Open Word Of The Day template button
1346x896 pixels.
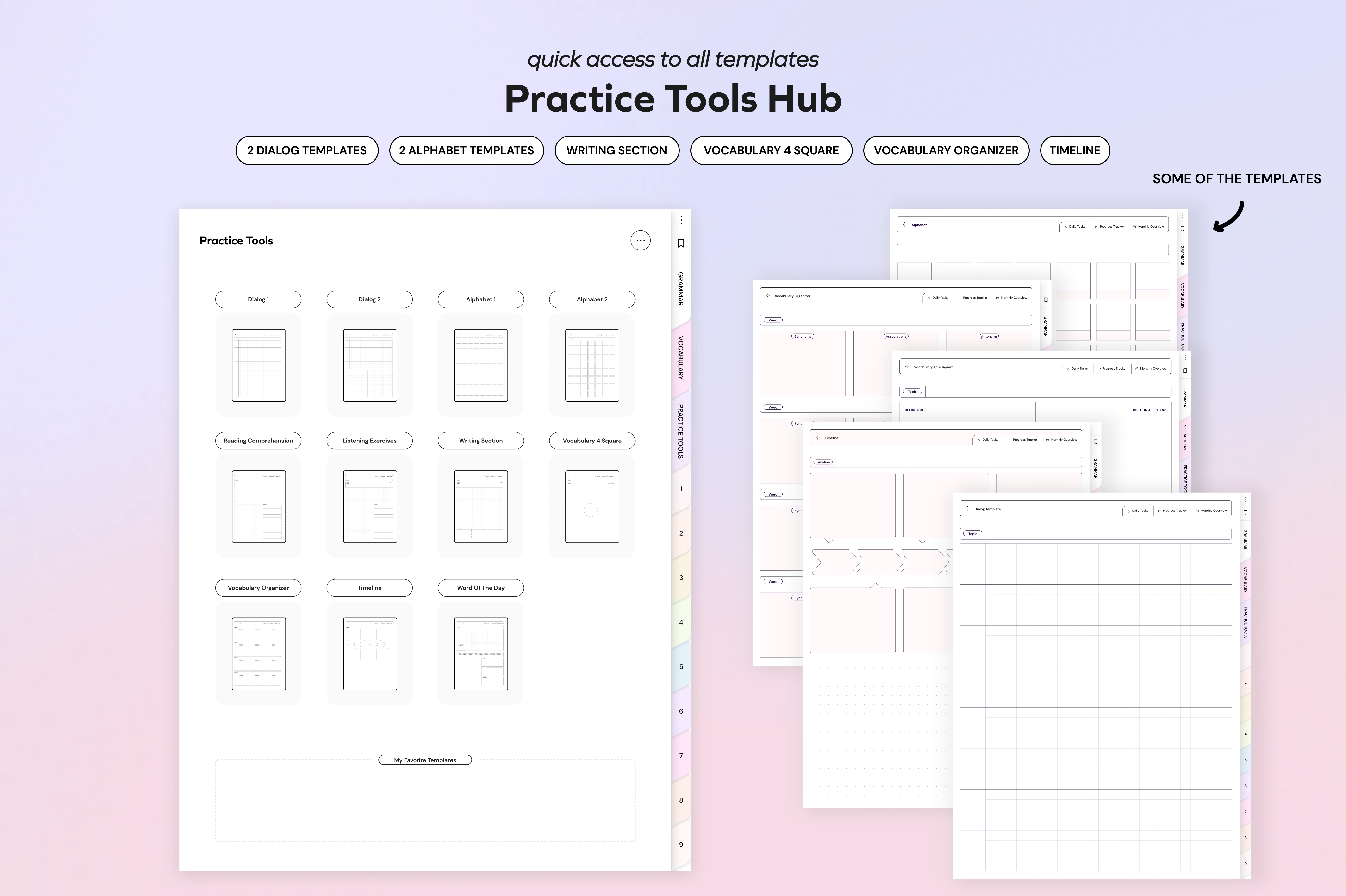(481, 588)
